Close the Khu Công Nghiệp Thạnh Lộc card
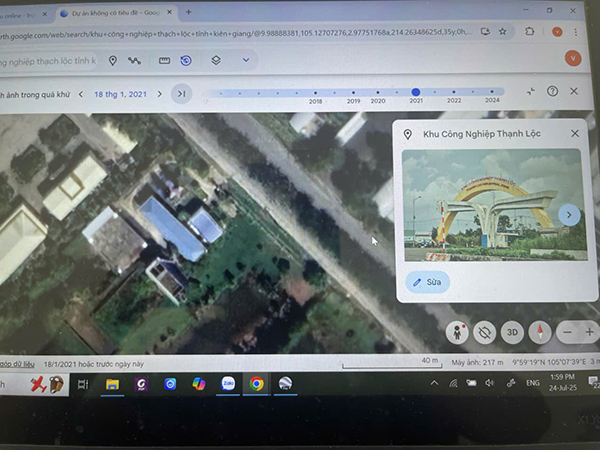The height and width of the screenshot is (450, 600). point(575,133)
